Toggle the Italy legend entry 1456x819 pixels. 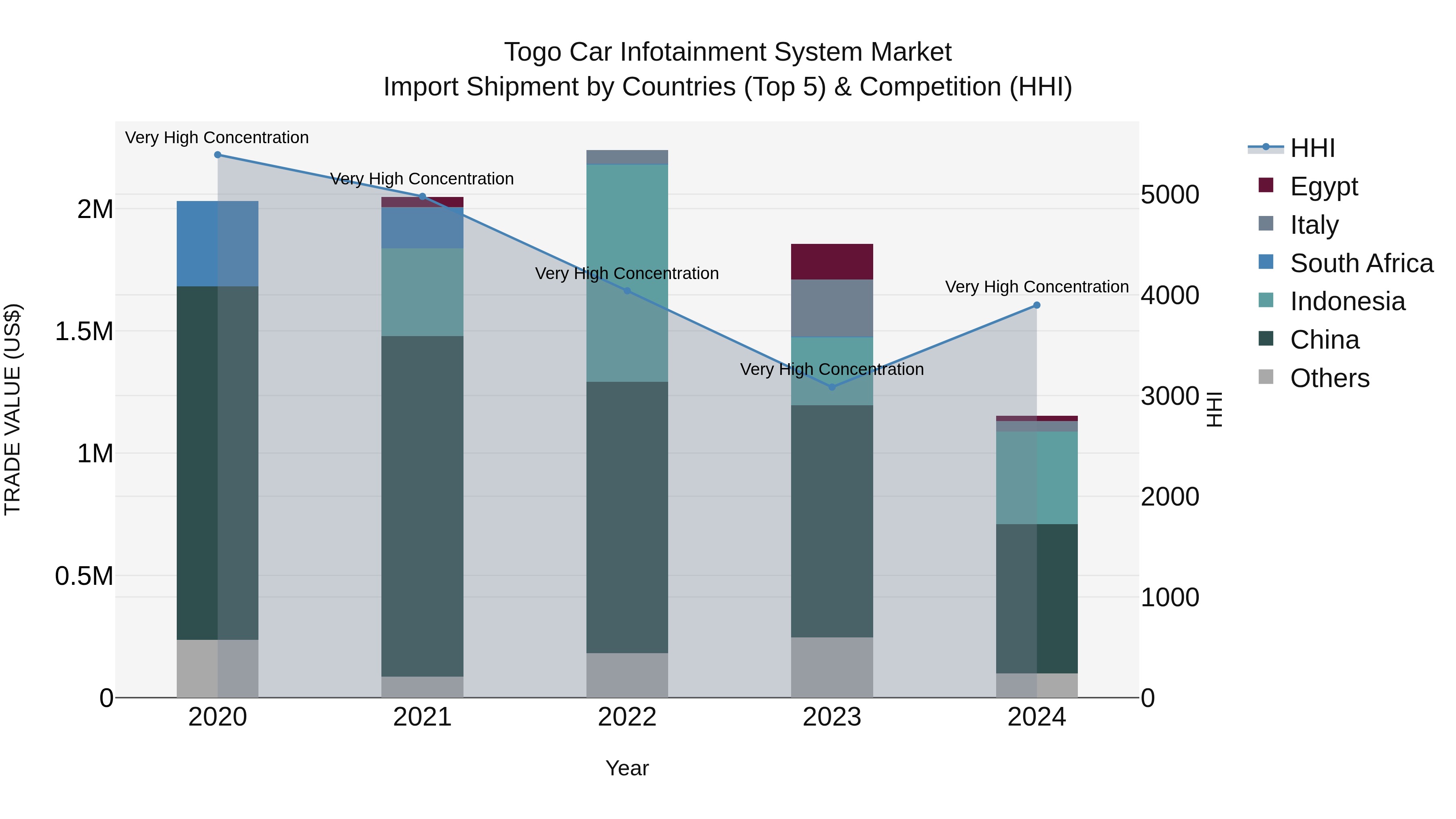click(x=1298, y=224)
